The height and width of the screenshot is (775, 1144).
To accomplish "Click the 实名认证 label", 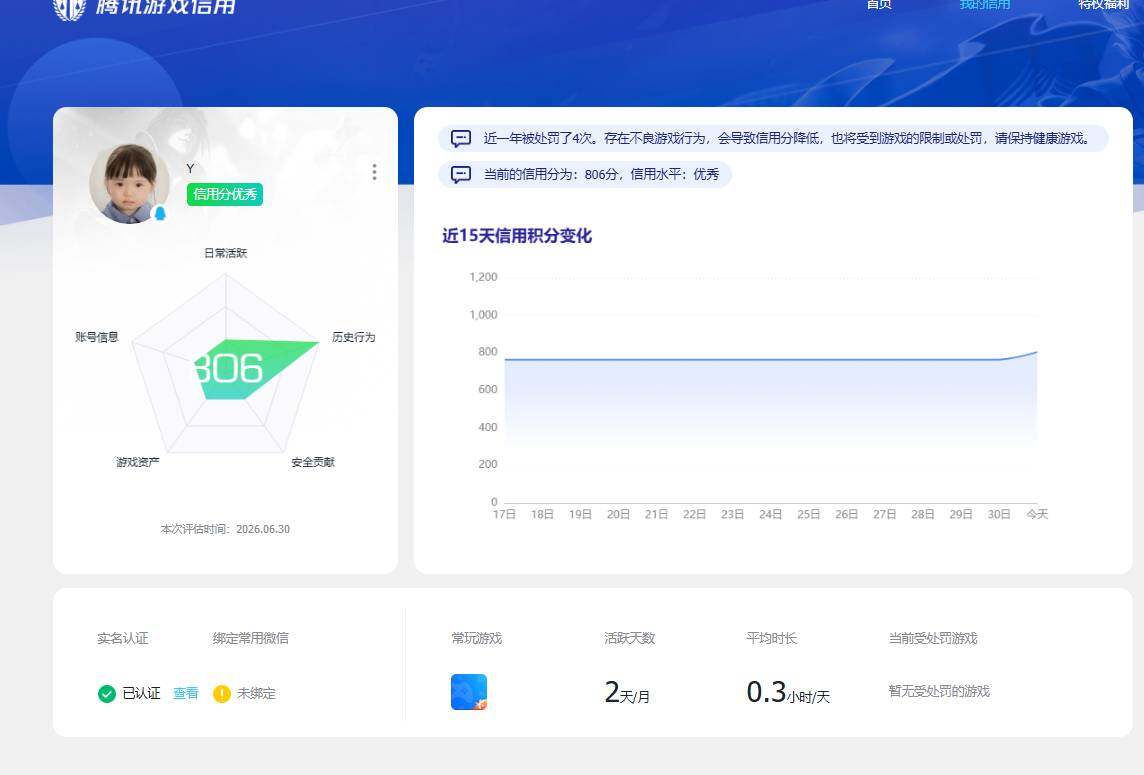I will (x=123, y=639).
